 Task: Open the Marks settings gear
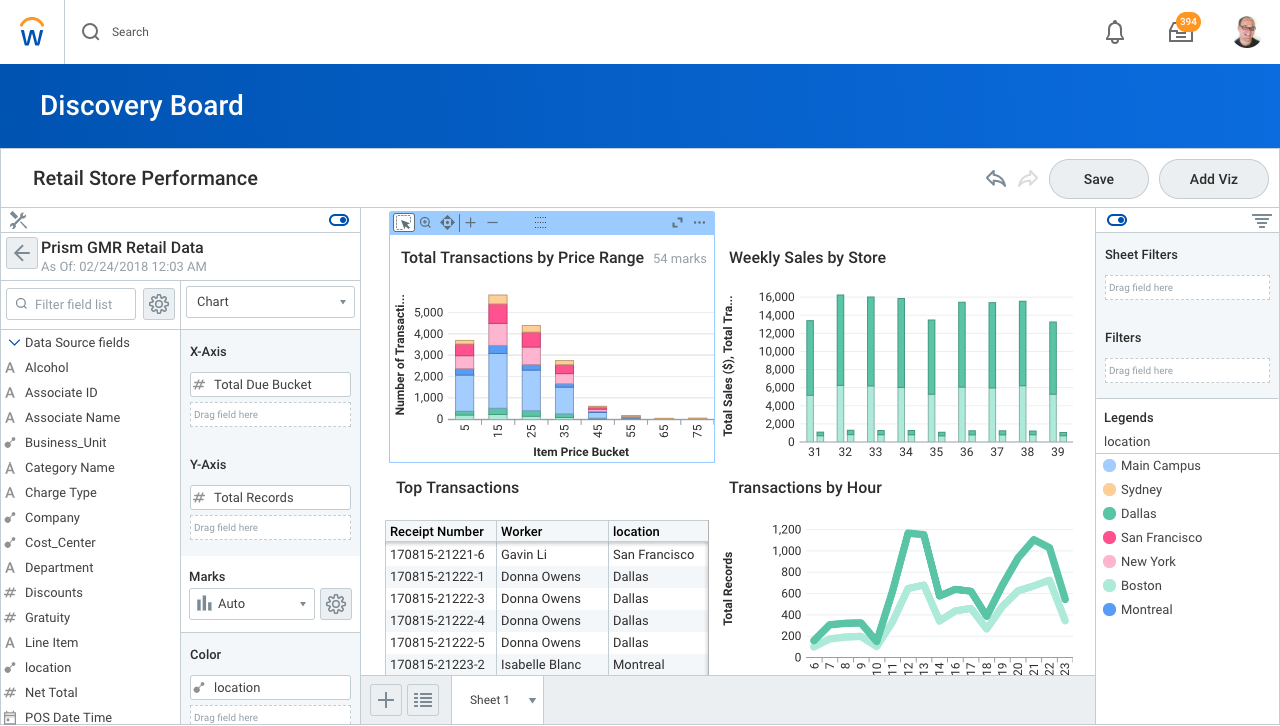pyautogui.click(x=336, y=604)
